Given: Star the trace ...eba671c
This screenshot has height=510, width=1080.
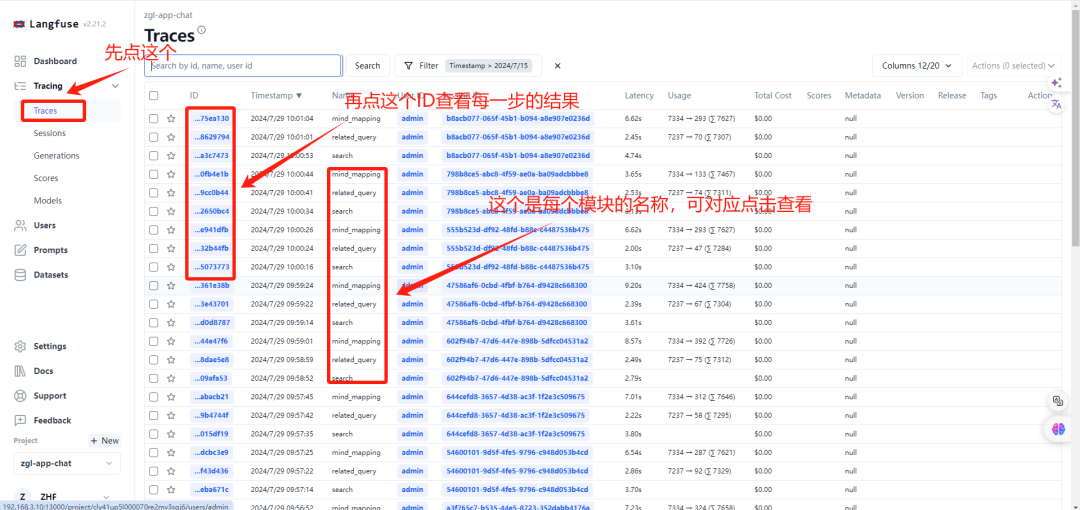Looking at the screenshot, I should [x=171, y=490].
